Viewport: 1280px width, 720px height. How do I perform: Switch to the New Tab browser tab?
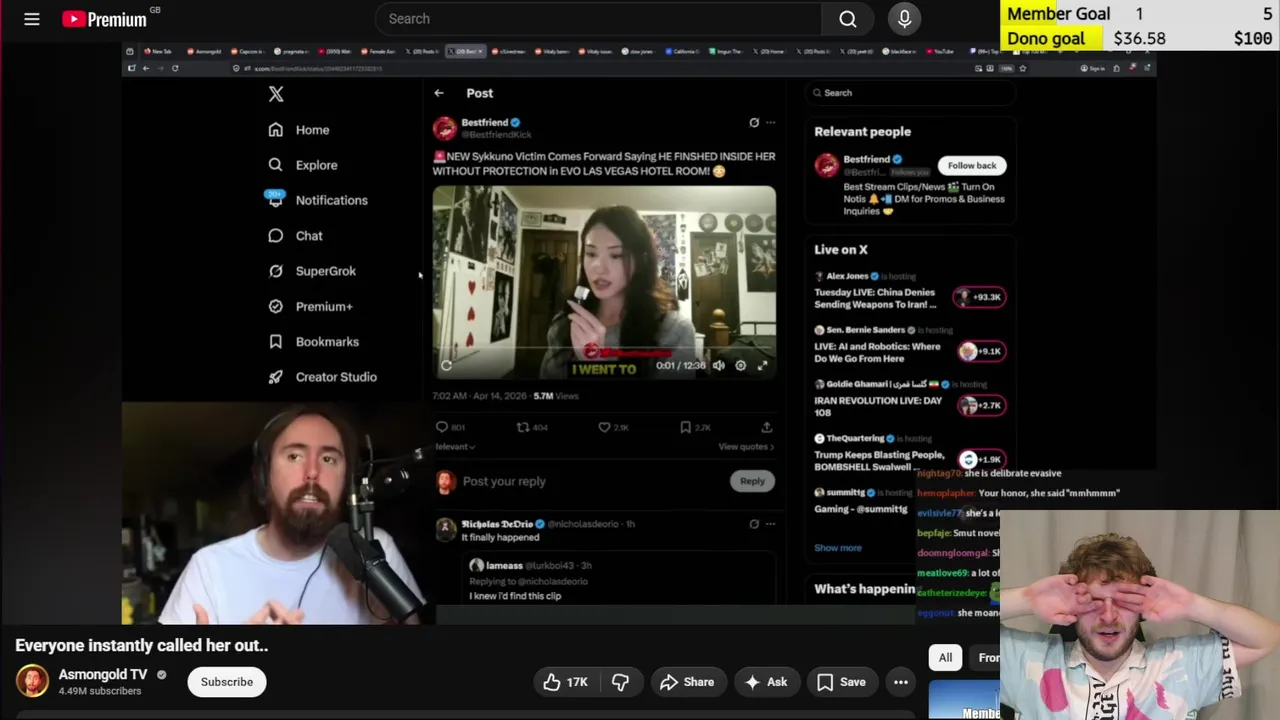tap(157, 51)
